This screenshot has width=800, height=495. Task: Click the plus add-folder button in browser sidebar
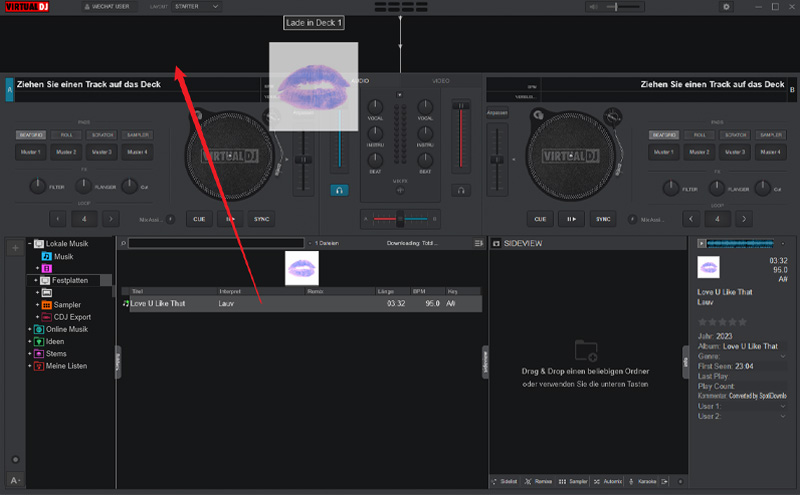click(15, 248)
